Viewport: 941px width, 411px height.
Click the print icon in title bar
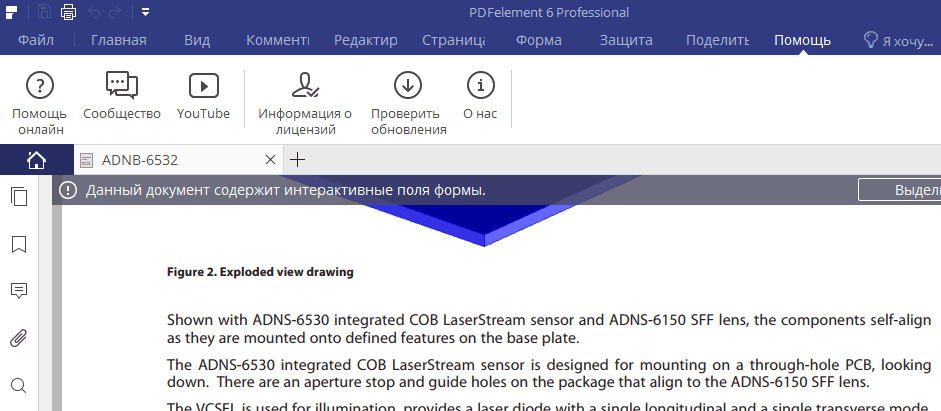point(68,13)
